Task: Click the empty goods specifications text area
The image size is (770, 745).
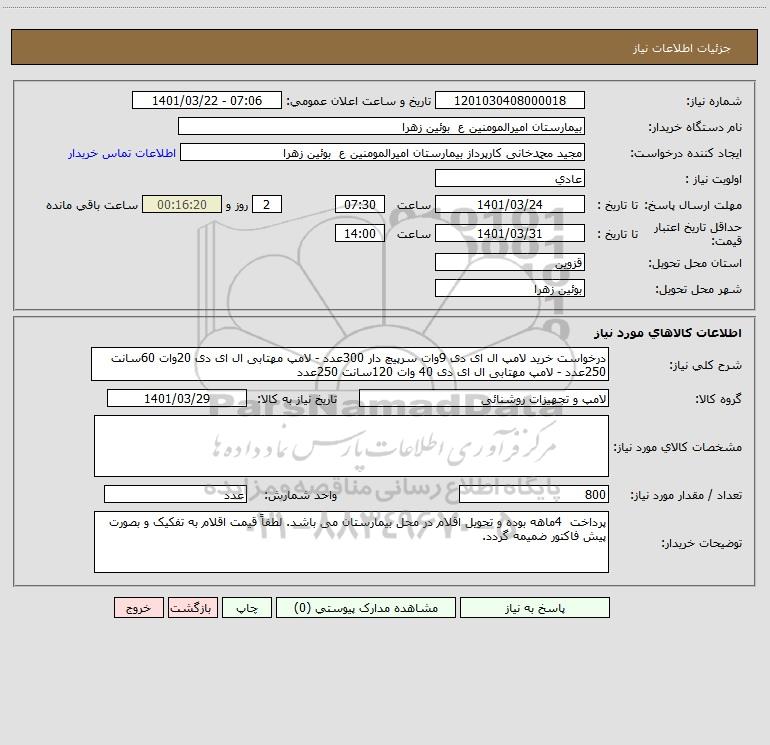Action: [x=351, y=446]
